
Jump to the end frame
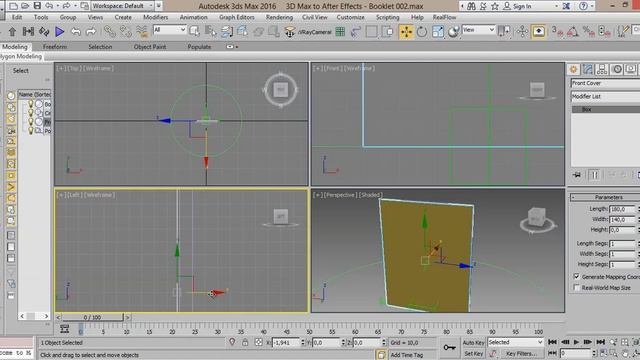pos(600,342)
